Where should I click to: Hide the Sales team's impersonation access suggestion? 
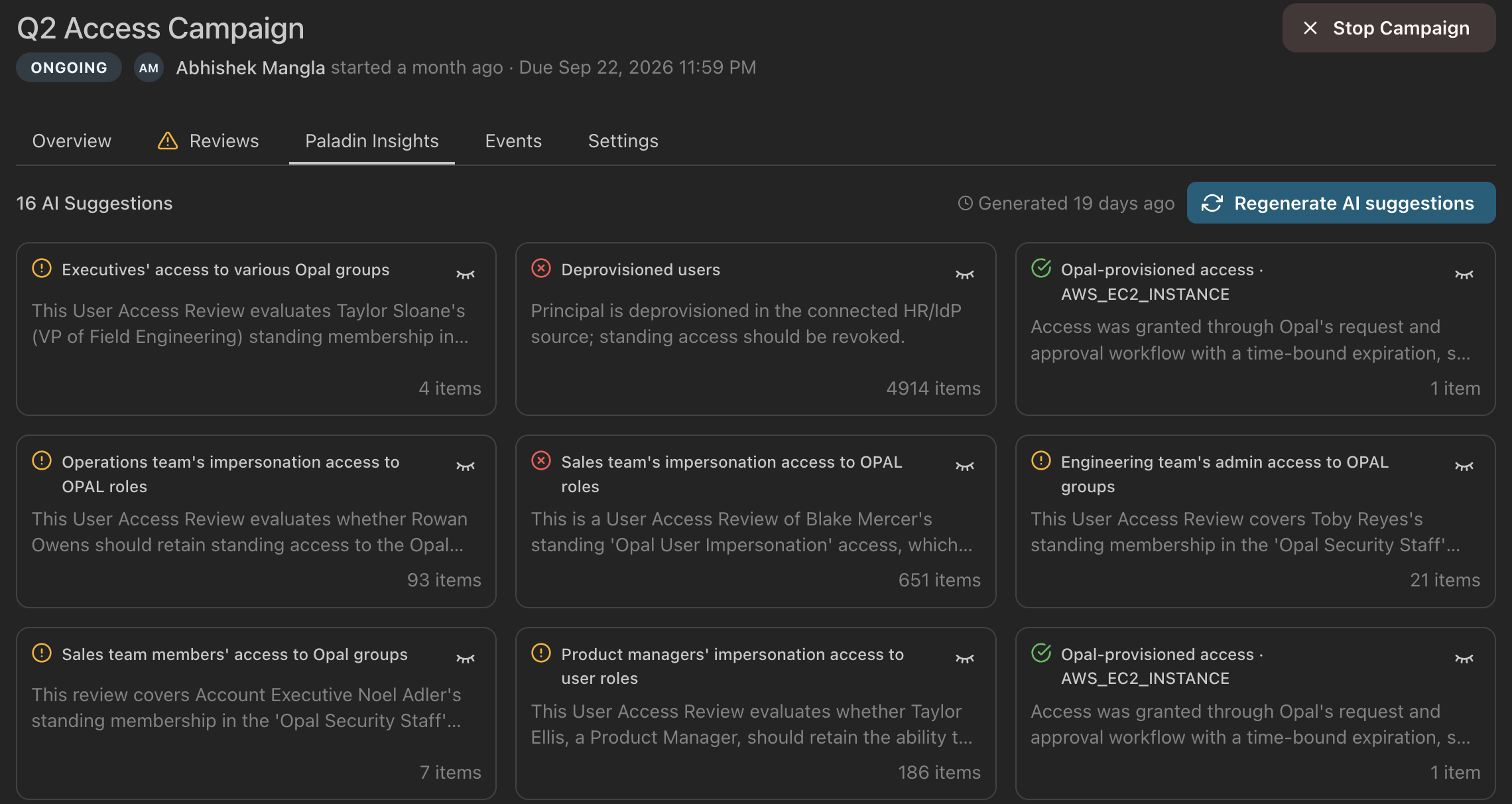[965, 466]
